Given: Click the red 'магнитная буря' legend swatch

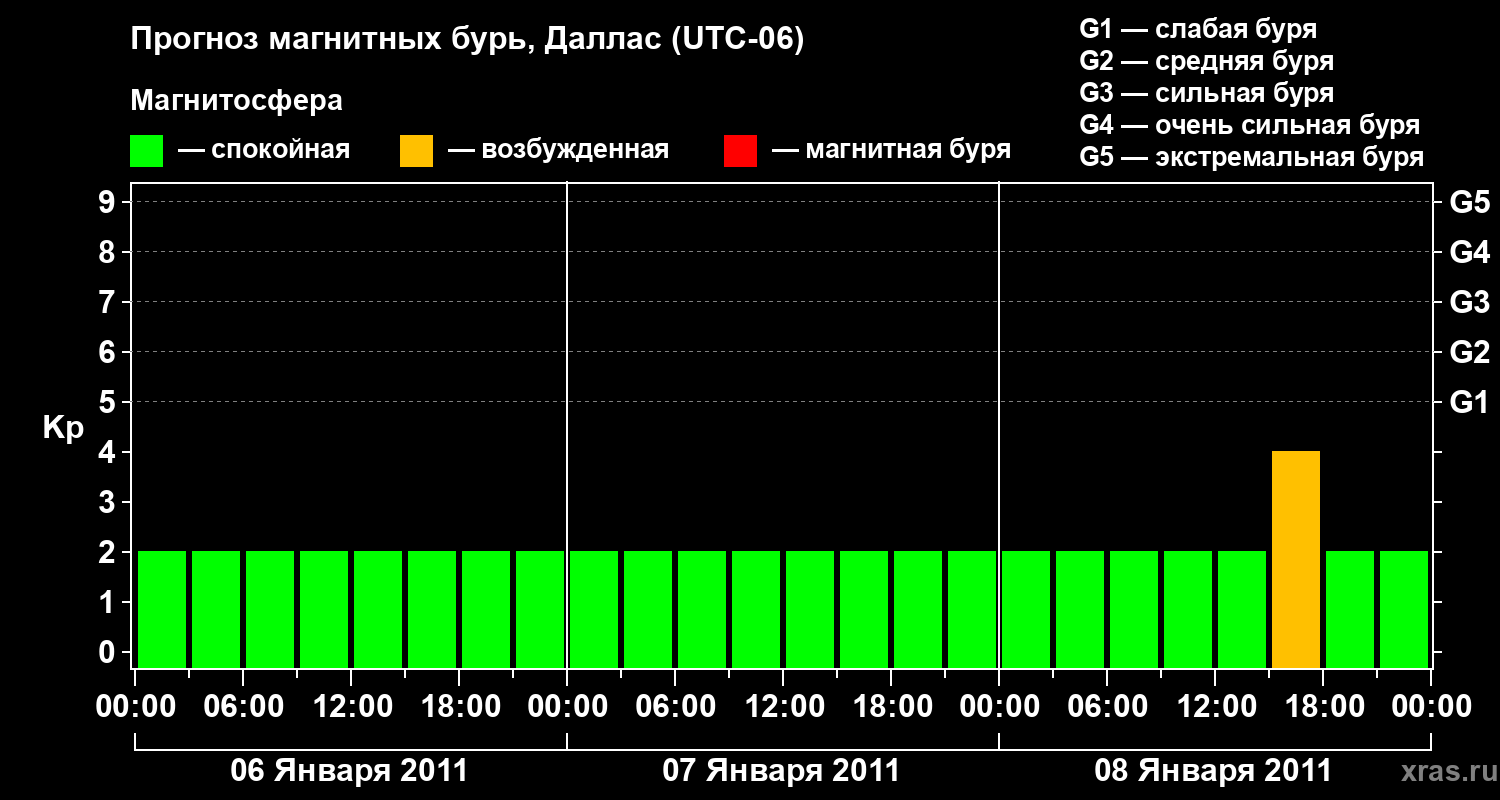Looking at the screenshot, I should (740, 151).
